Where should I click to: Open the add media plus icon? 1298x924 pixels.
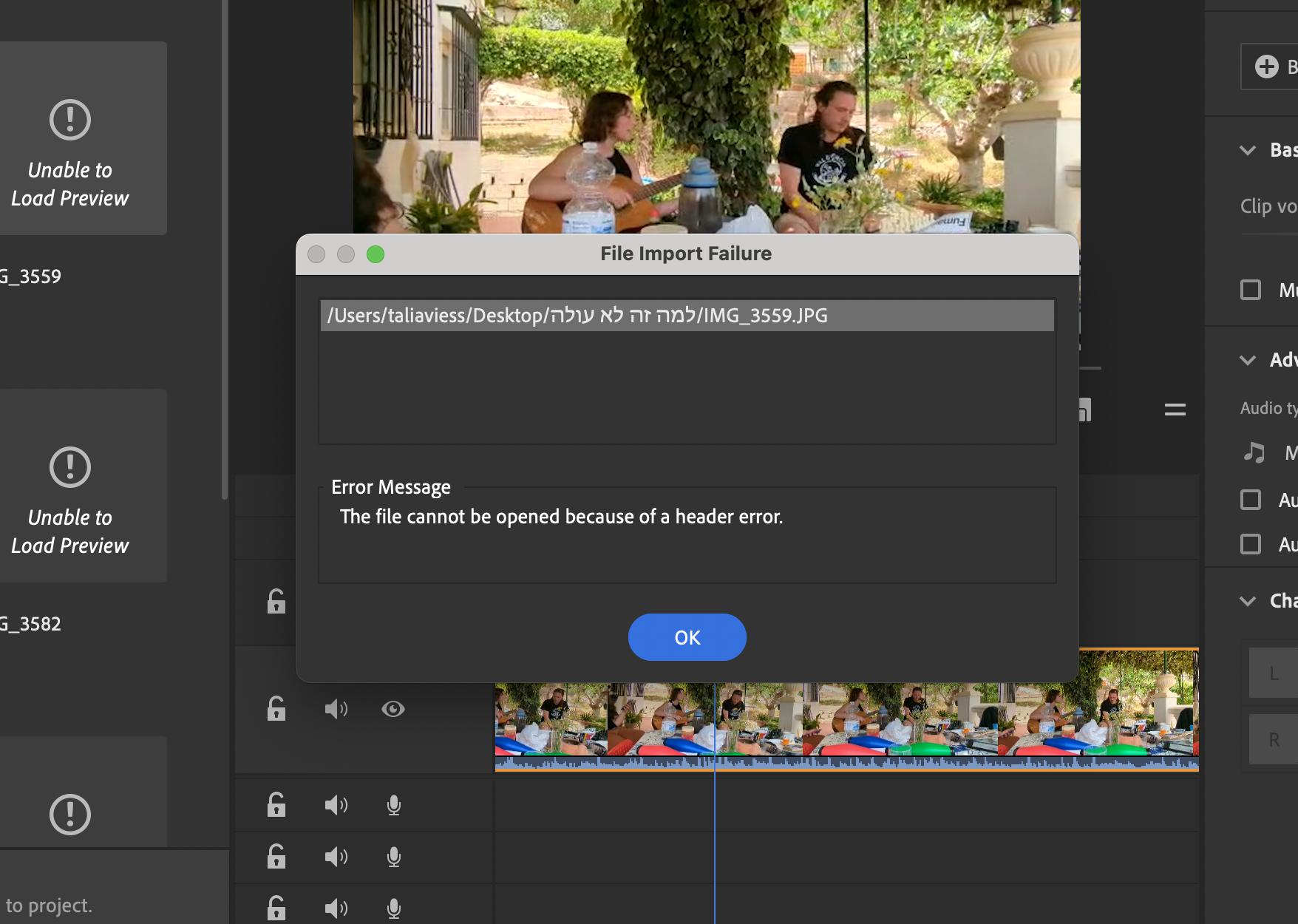coord(1265,67)
